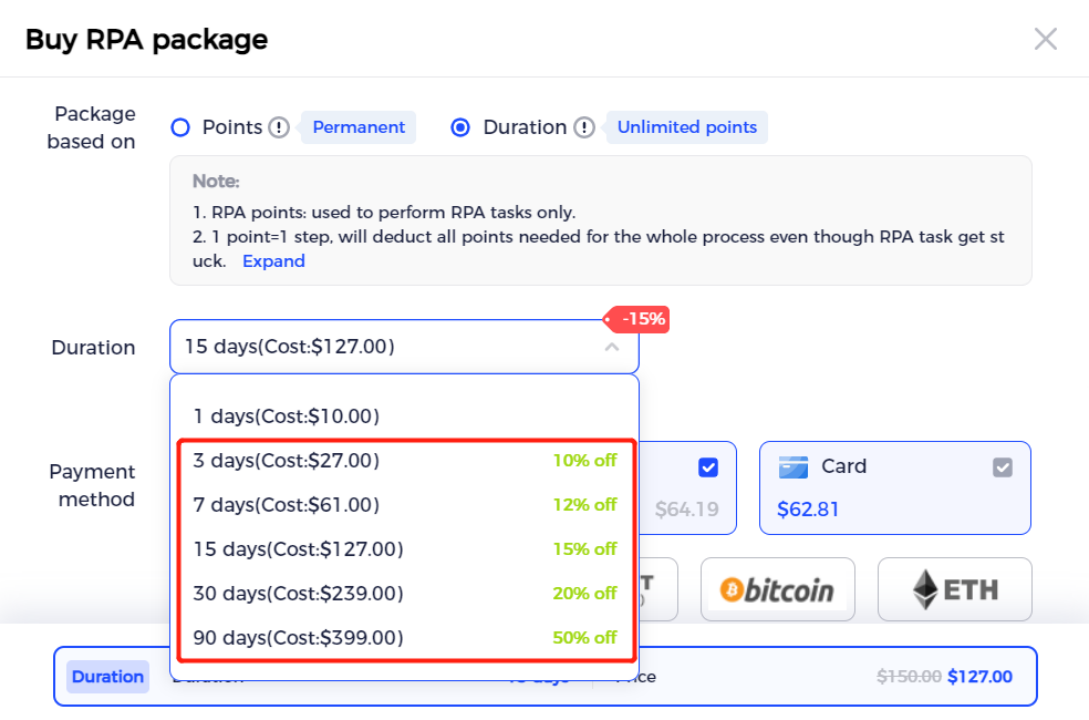Click the info icon next to Duration

coord(584,128)
